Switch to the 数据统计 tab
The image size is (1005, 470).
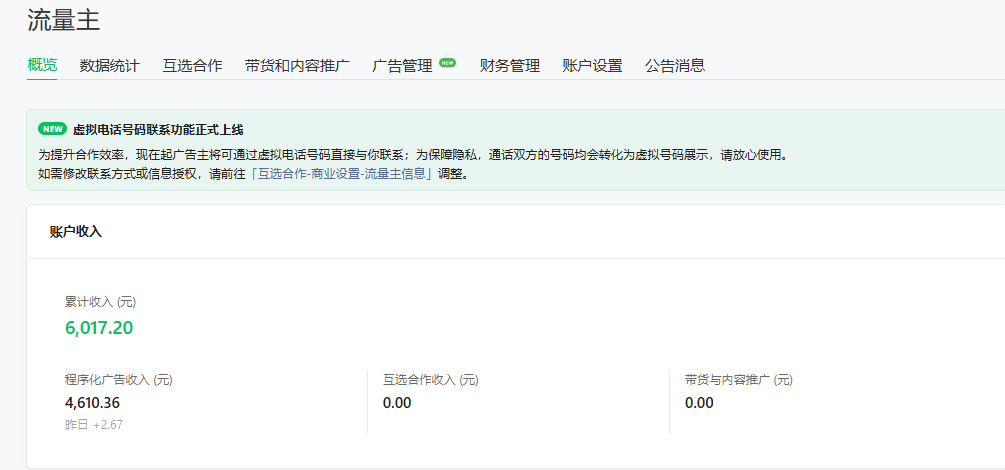110,66
